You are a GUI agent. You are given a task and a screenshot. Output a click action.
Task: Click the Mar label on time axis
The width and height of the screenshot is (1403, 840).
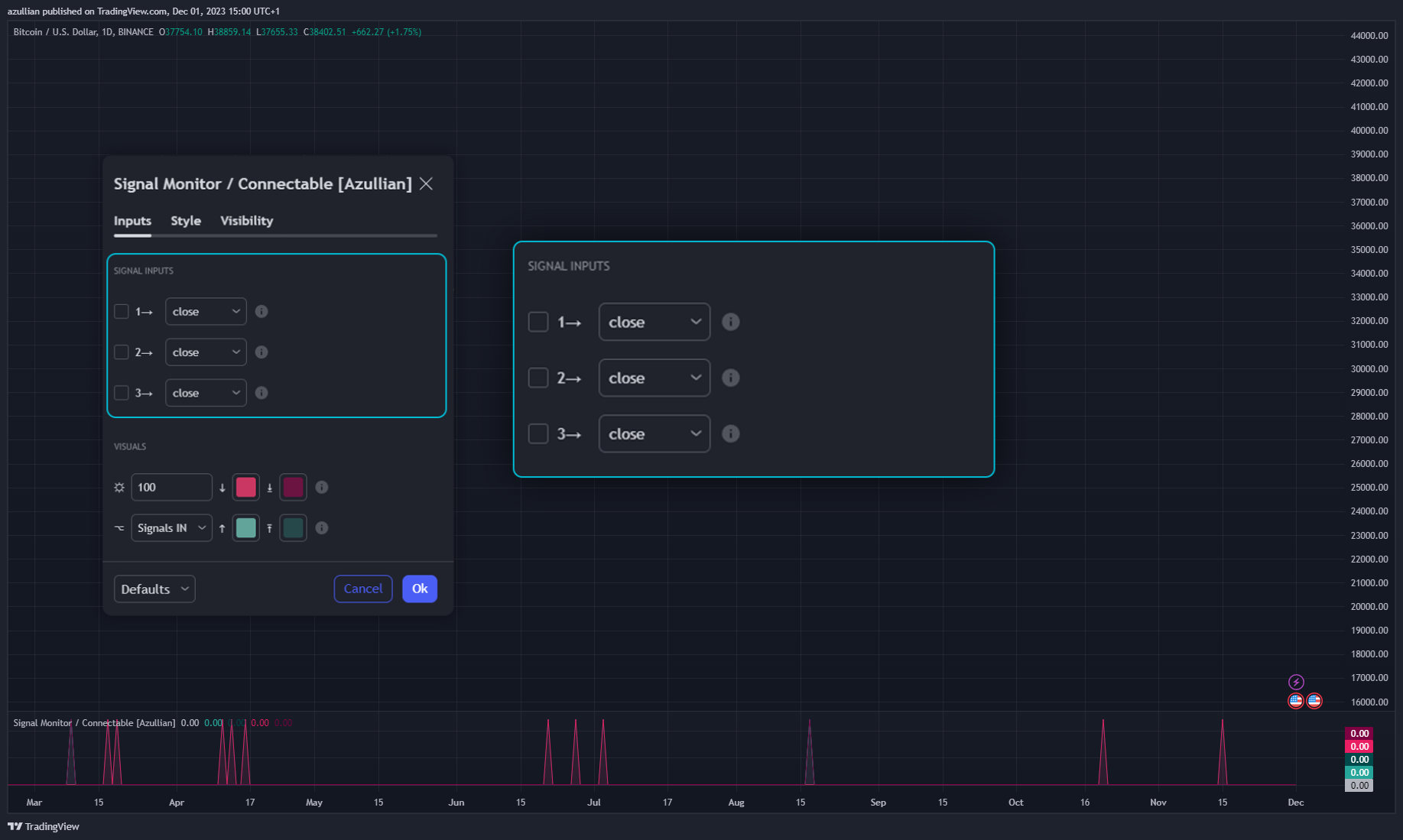click(34, 803)
